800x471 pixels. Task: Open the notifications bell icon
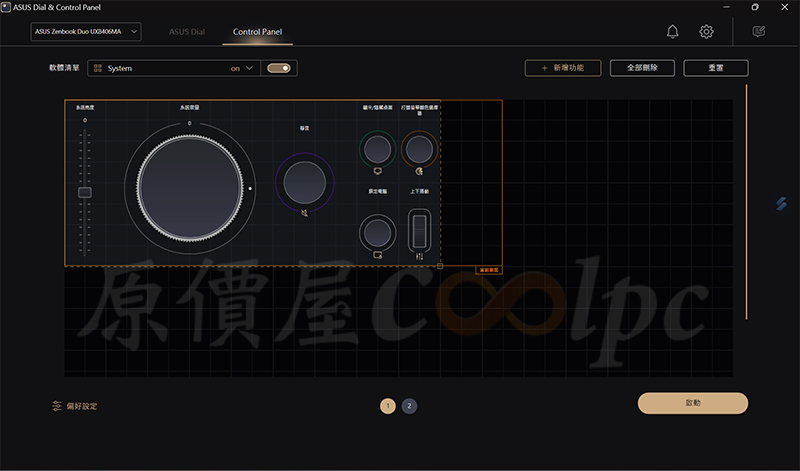[672, 32]
